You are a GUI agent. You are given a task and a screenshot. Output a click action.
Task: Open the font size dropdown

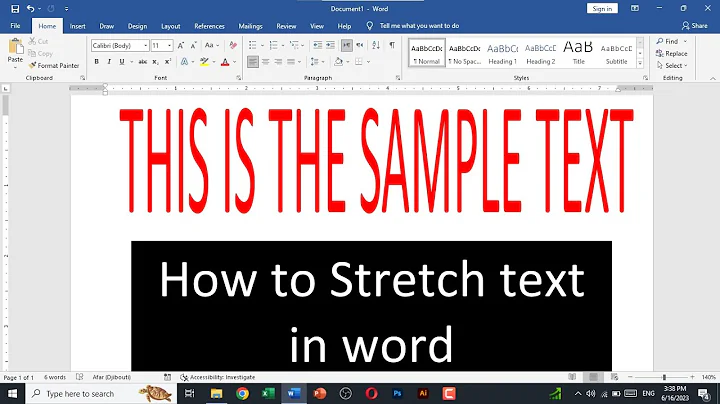[169, 45]
